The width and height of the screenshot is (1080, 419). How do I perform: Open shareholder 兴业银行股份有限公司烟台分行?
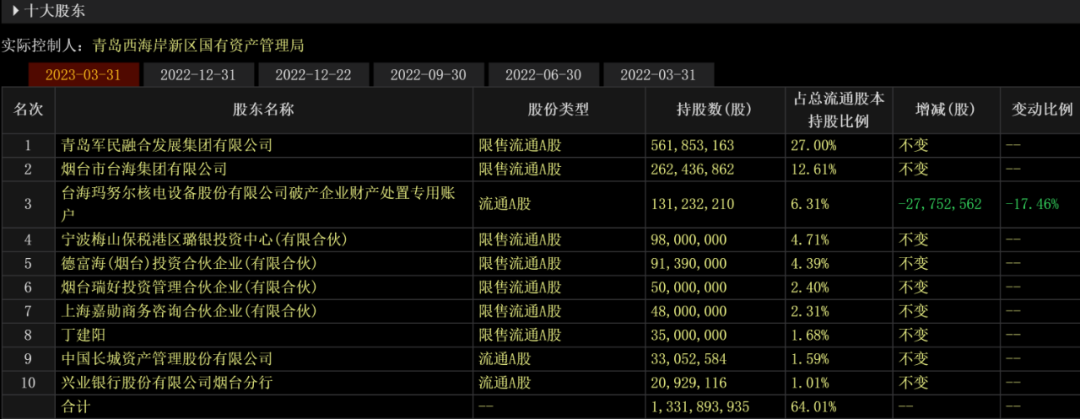coord(167,382)
